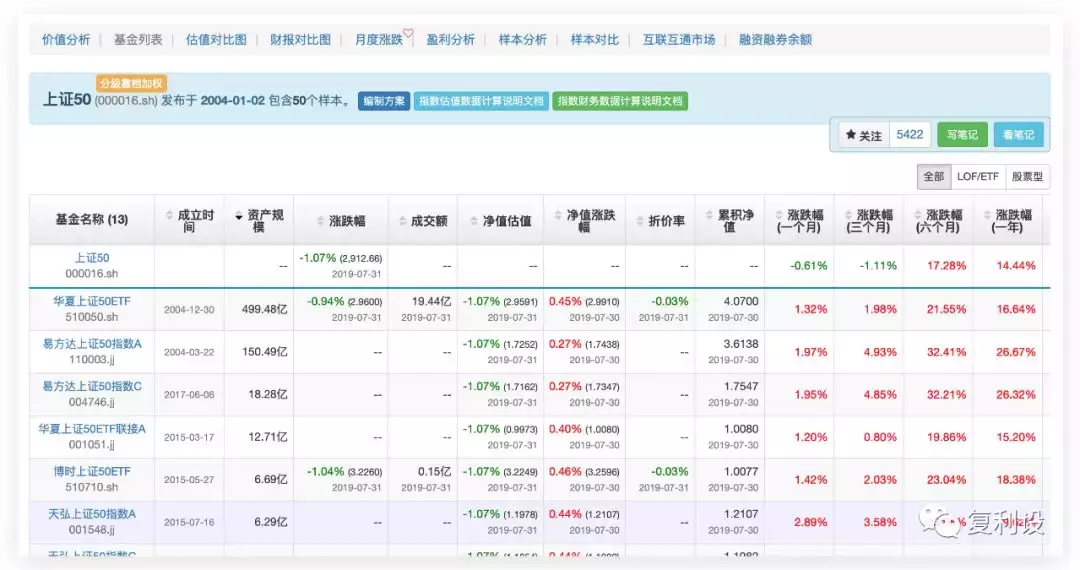The image size is (1080, 570).
Task: Select the LOF/ETF filter toggle
Action: pyautogui.click(x=978, y=176)
